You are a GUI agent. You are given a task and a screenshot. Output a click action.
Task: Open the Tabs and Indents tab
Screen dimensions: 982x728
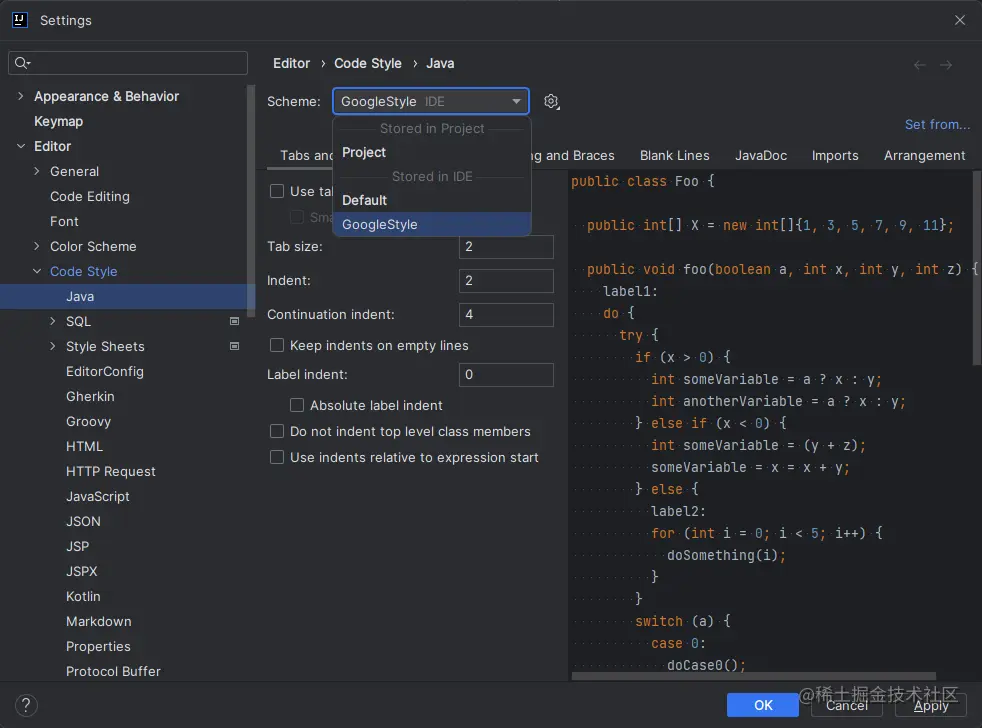(306, 155)
